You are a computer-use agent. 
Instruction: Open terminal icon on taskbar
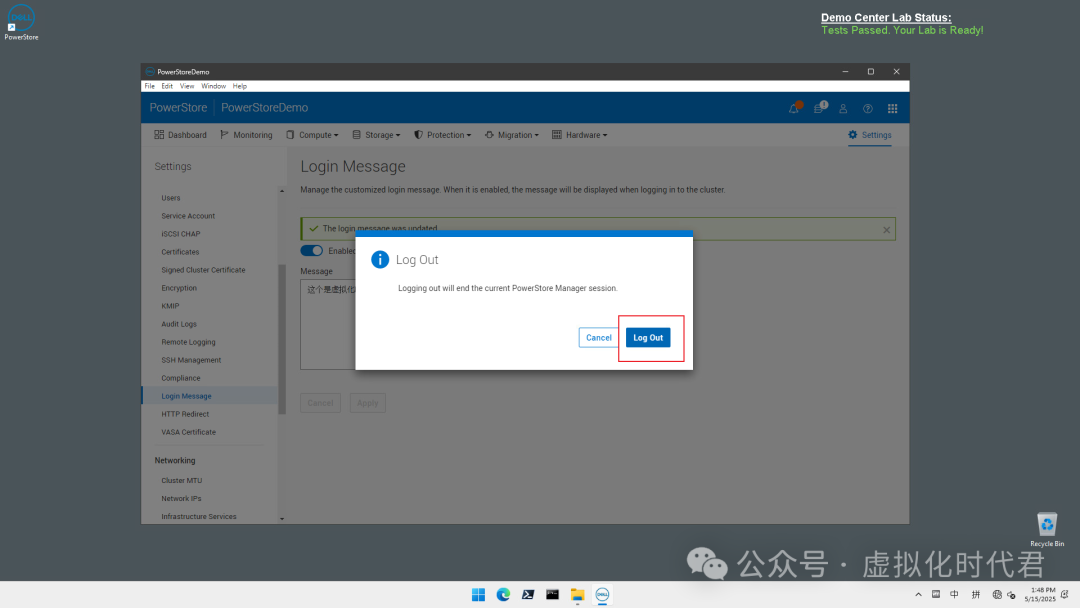(552, 594)
